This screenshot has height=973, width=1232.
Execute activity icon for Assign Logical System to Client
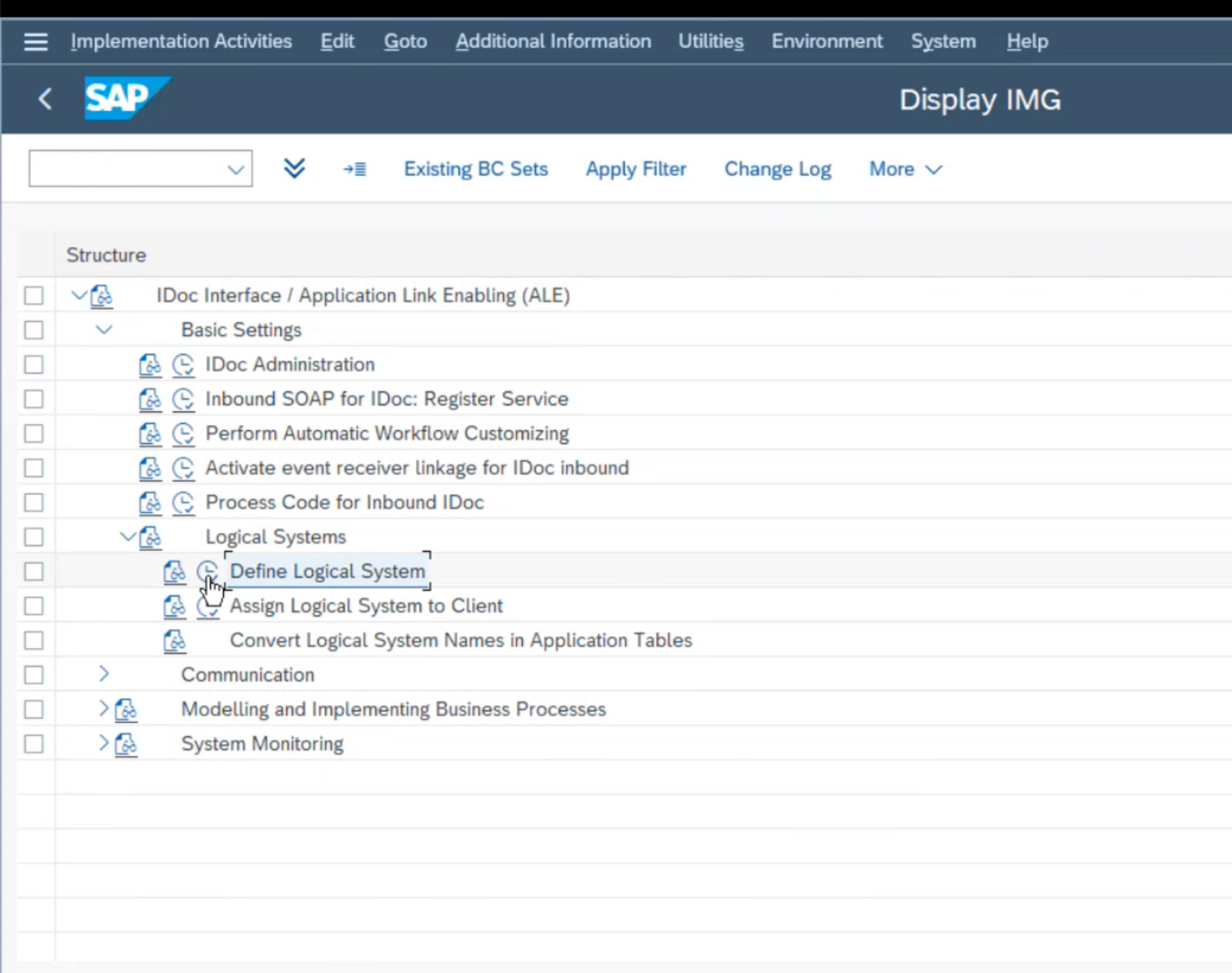208,606
